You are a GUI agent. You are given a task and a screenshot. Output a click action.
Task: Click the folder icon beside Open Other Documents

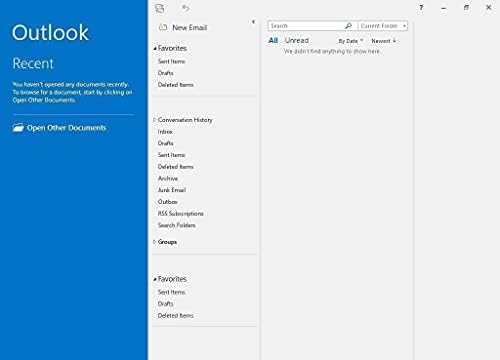click(18, 128)
